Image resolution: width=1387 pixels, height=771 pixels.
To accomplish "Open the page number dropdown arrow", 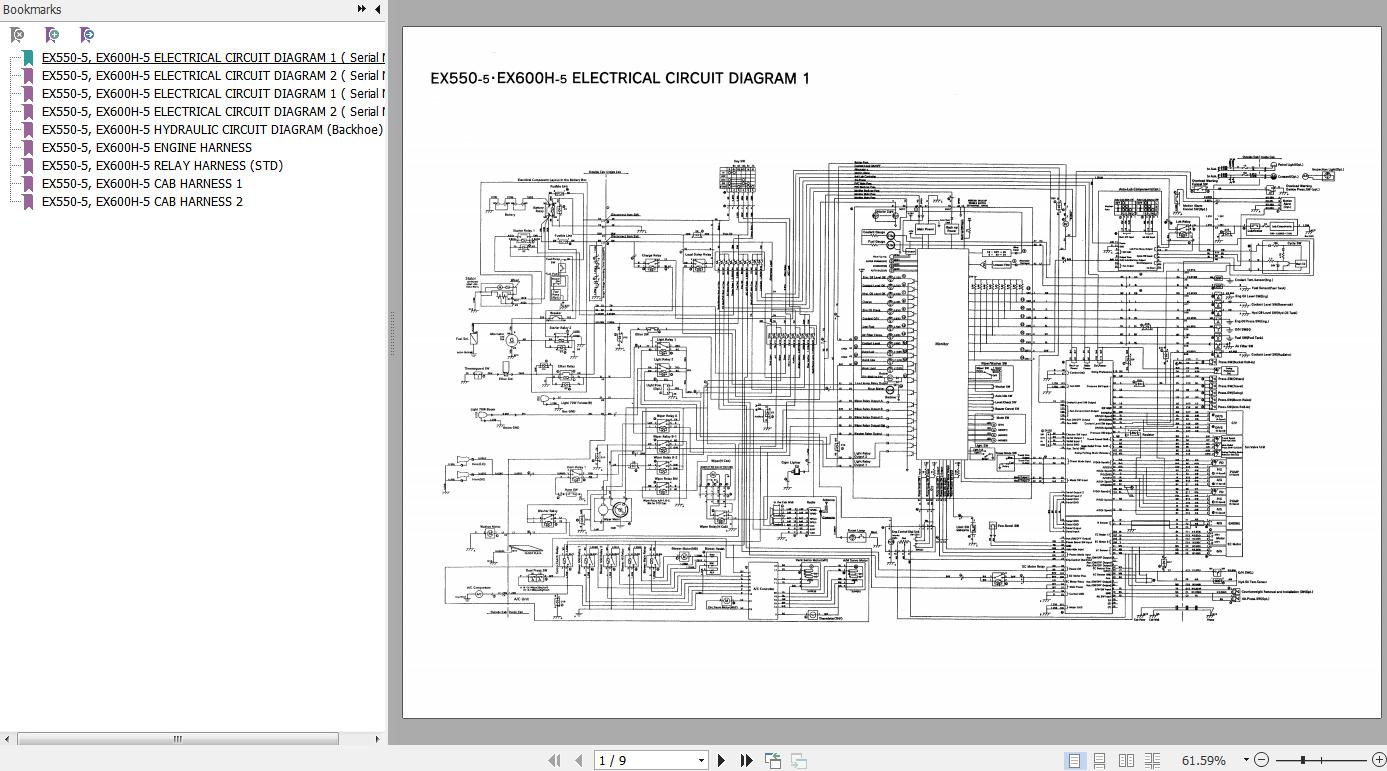I will click(x=701, y=761).
